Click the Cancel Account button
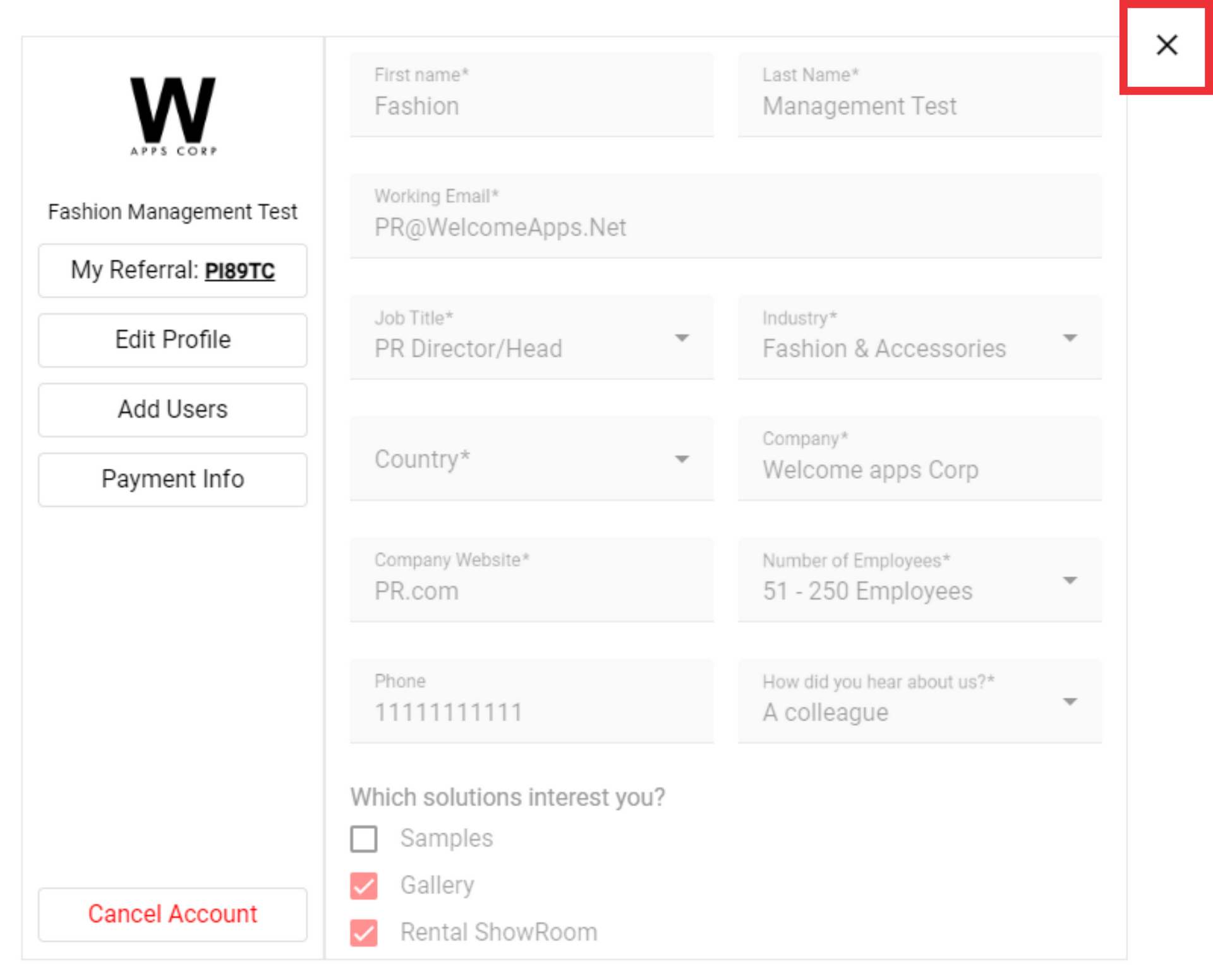Viewport: 1213px width, 980px height. click(x=172, y=914)
